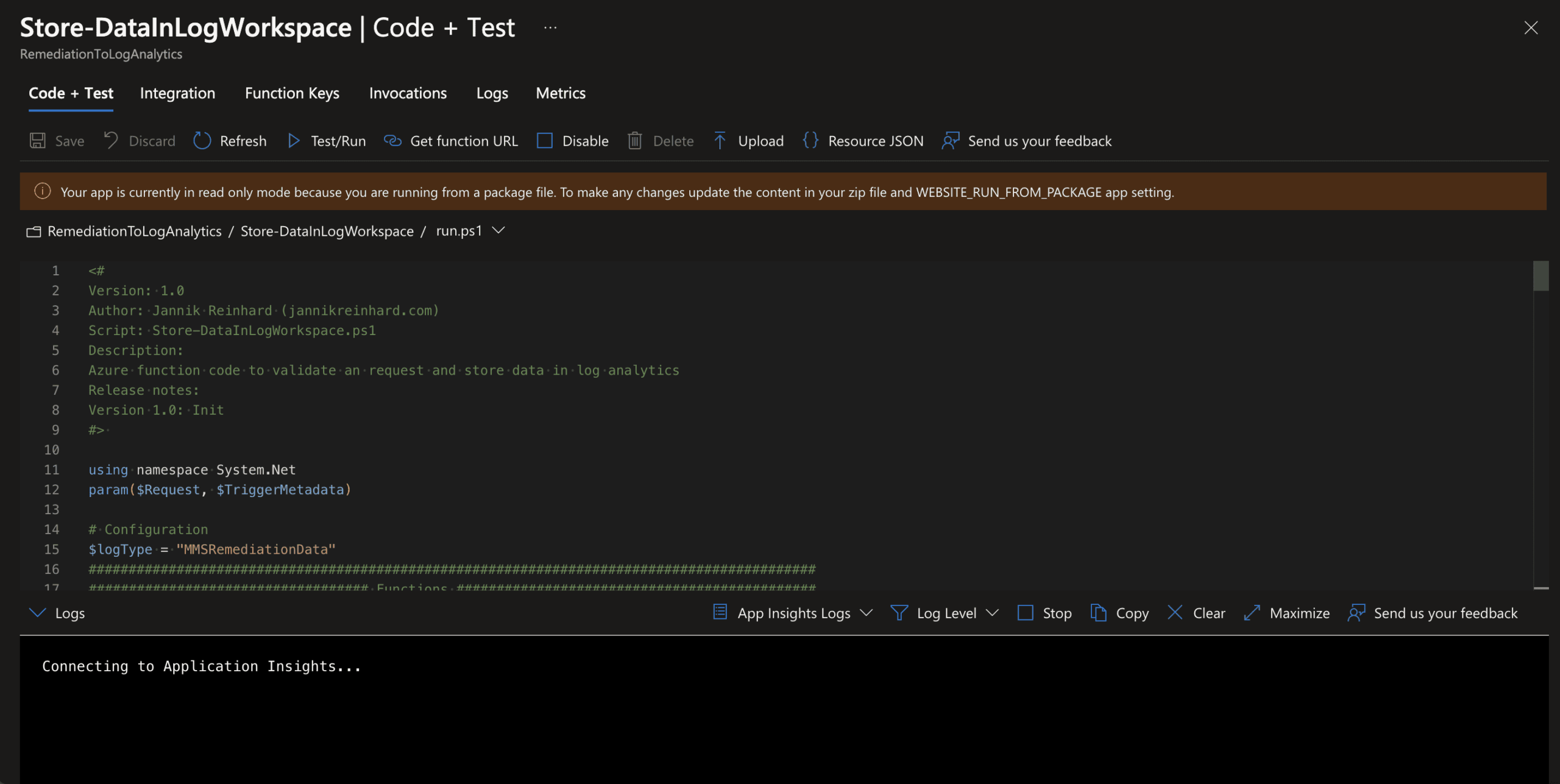Click the Stop log streaming square
Viewport: 1560px width, 784px height.
(x=1026, y=613)
